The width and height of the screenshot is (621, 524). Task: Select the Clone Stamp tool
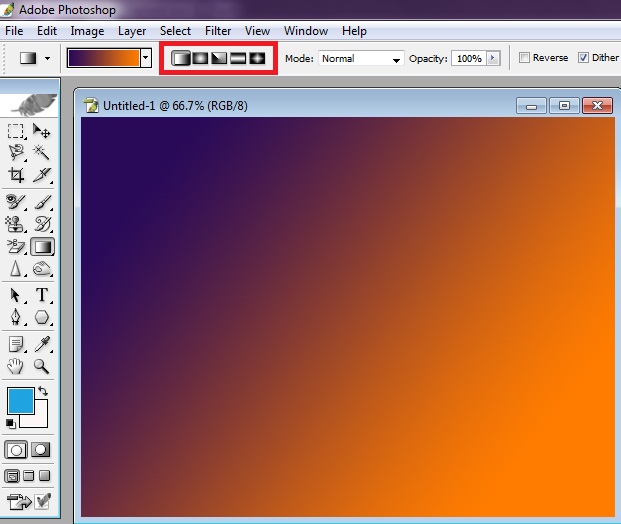click(x=16, y=224)
